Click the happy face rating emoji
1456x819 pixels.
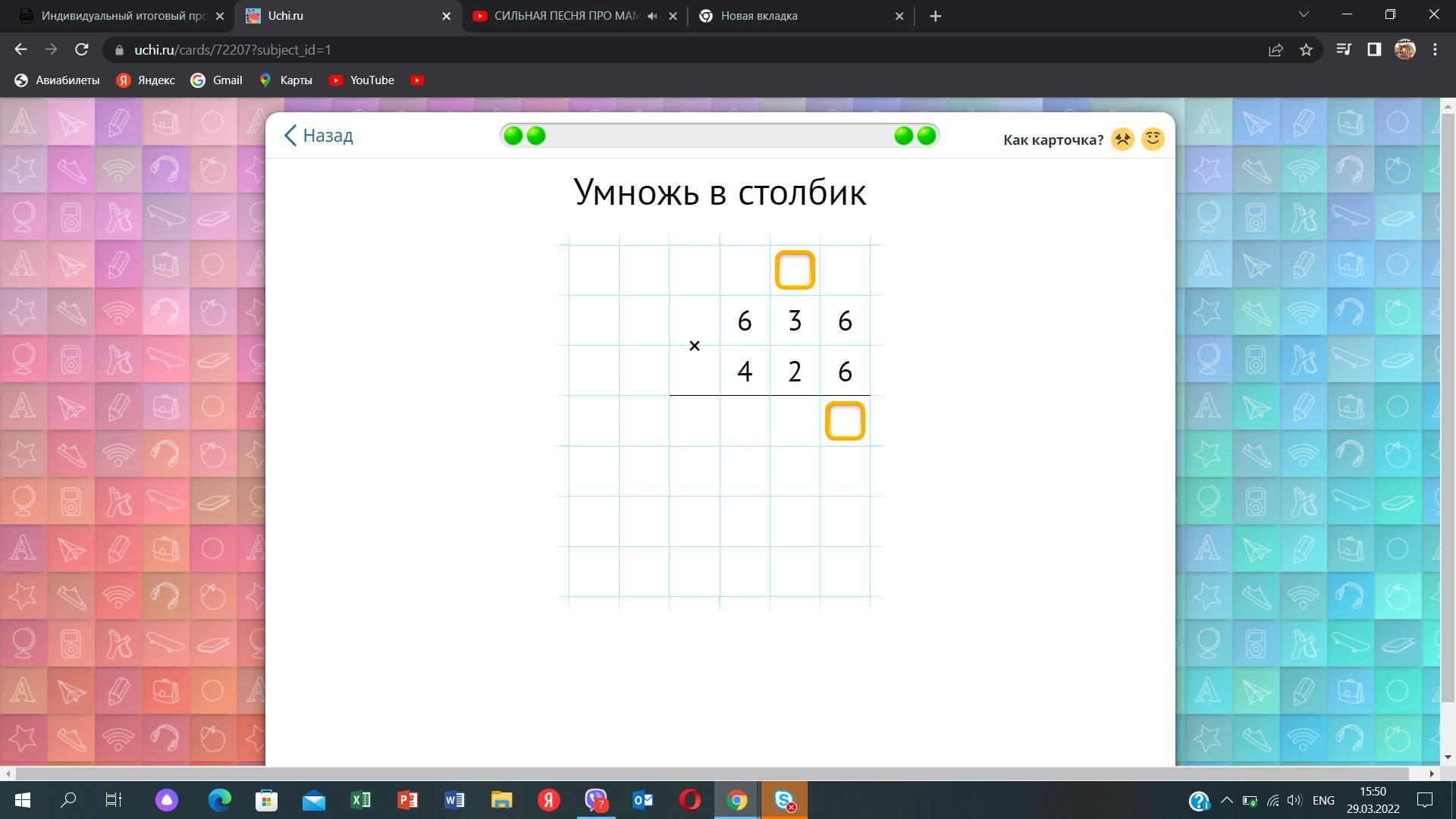(1153, 139)
